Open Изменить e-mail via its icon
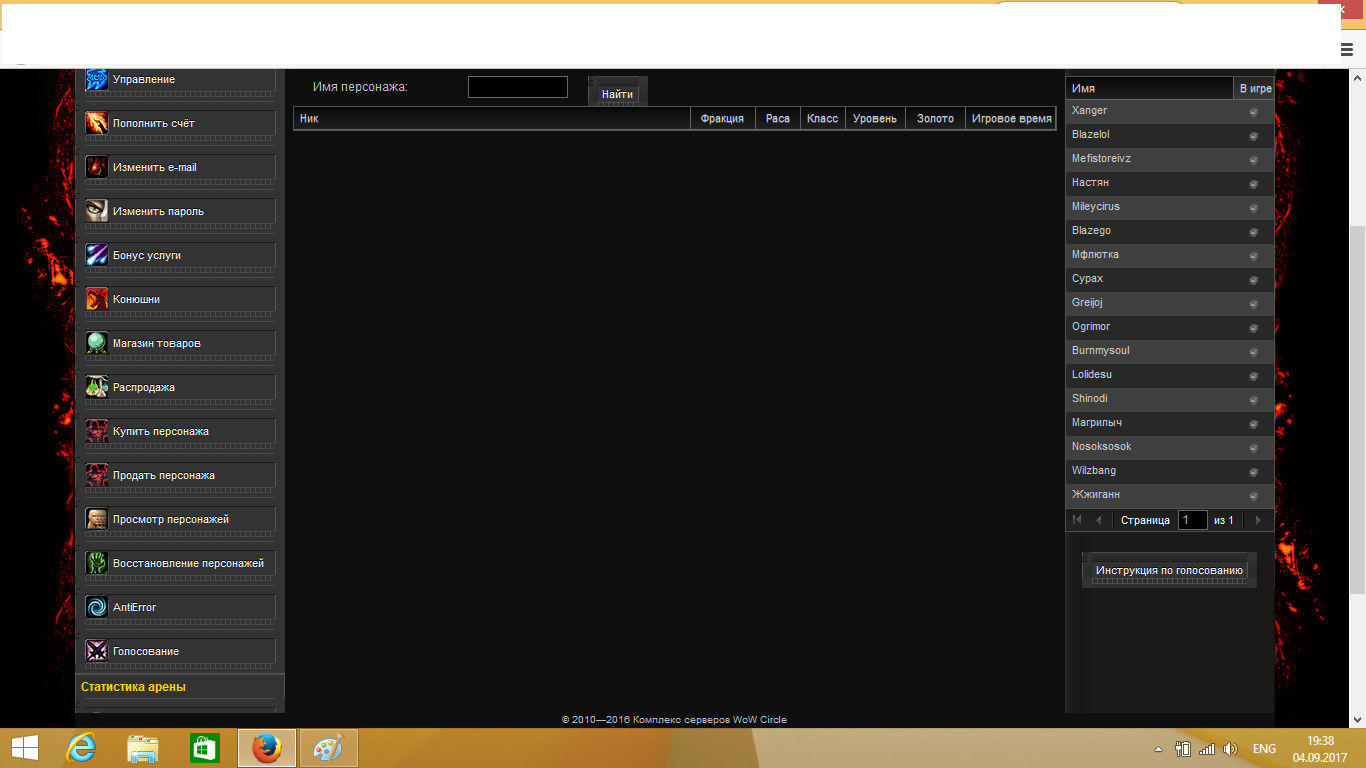This screenshot has width=1366, height=768. tap(96, 167)
